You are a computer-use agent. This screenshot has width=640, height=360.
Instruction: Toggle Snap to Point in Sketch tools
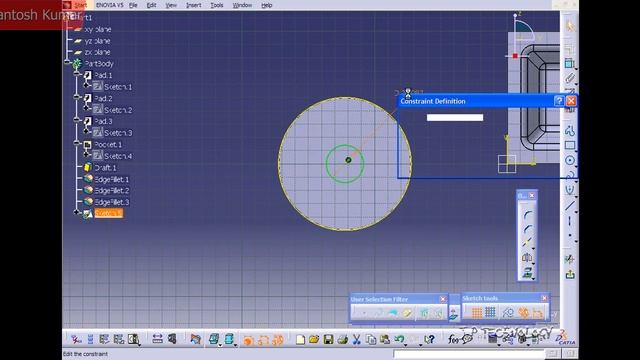(491, 313)
